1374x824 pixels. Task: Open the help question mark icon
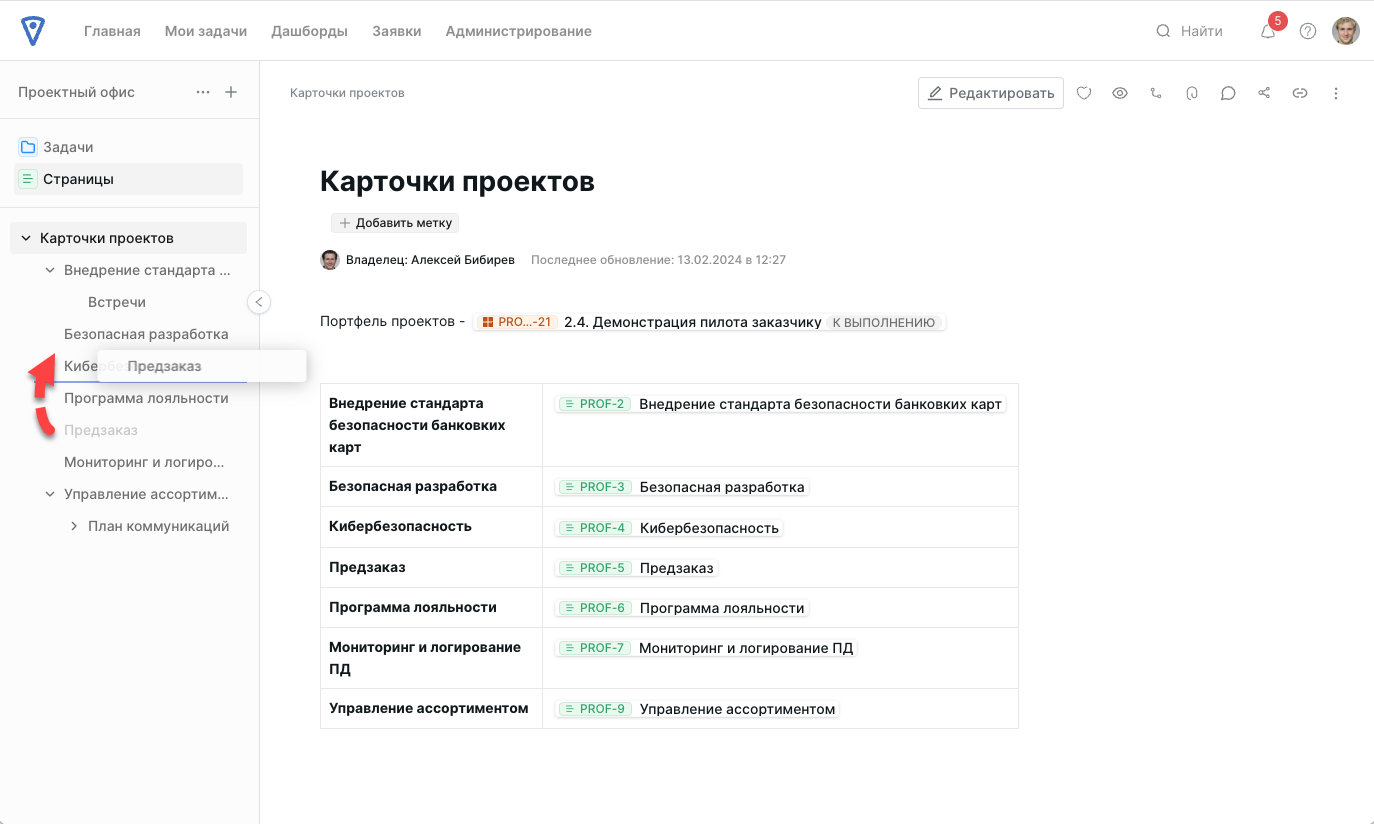click(1308, 31)
